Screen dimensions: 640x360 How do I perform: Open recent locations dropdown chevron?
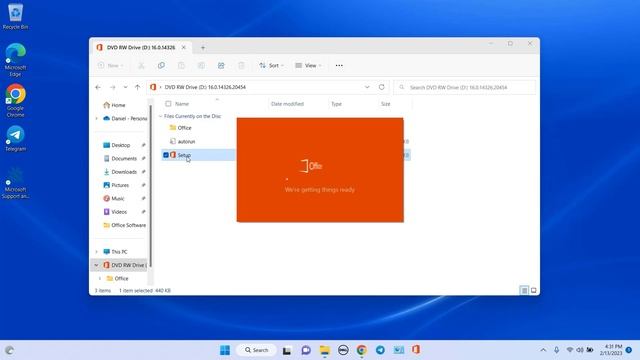click(125, 87)
